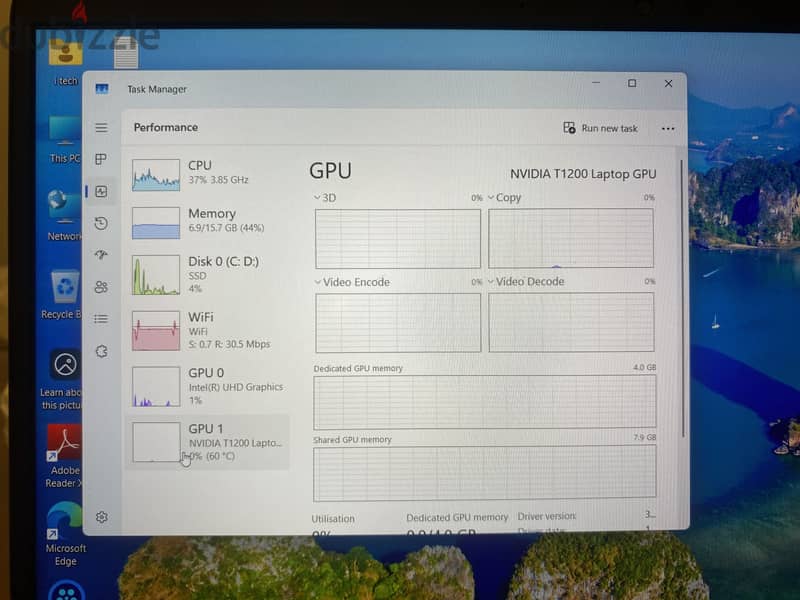Open the 3D engine dropdown

coord(325,197)
